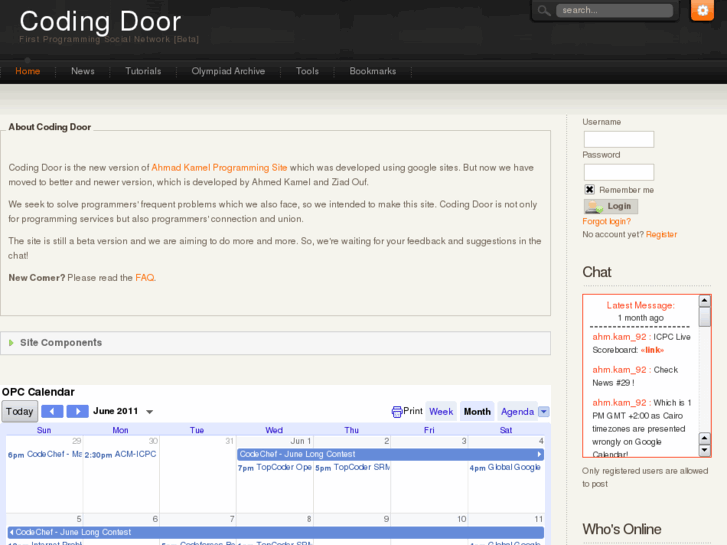The image size is (727, 545).
Task: Open the CodeChef June Long Contest bar in second week
Action: point(275,532)
